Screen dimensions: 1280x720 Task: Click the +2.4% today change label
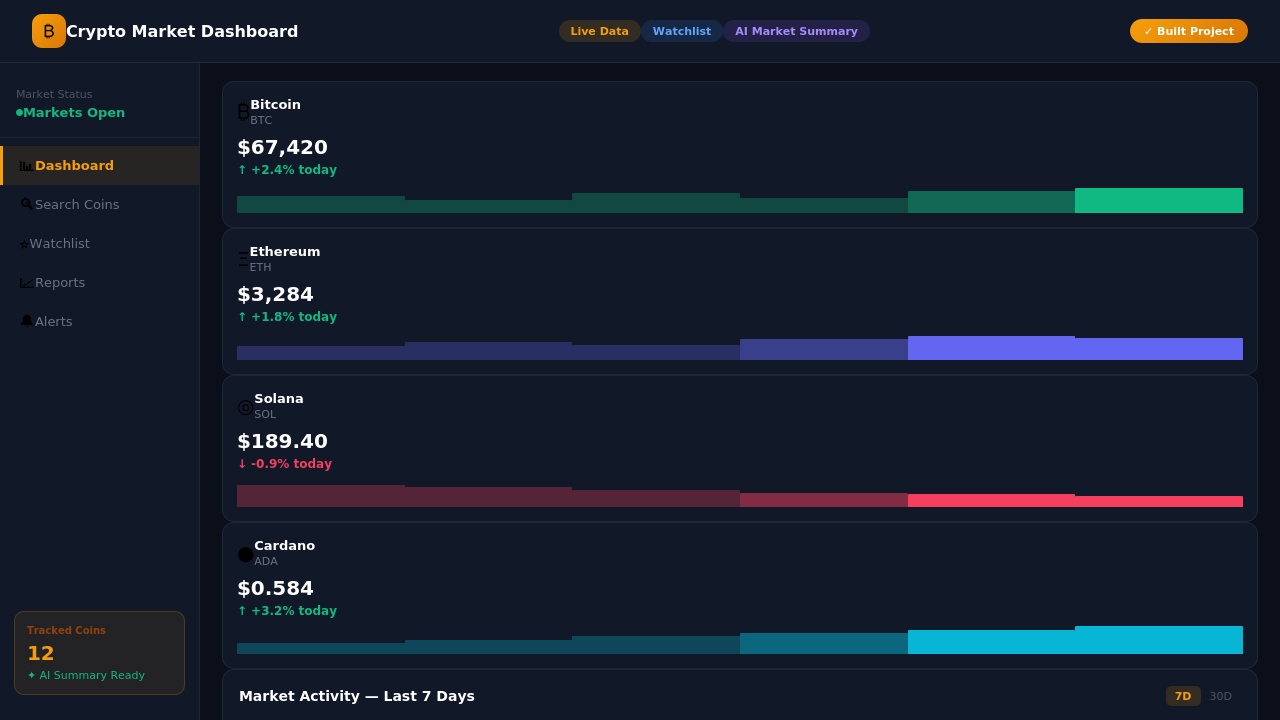287,170
